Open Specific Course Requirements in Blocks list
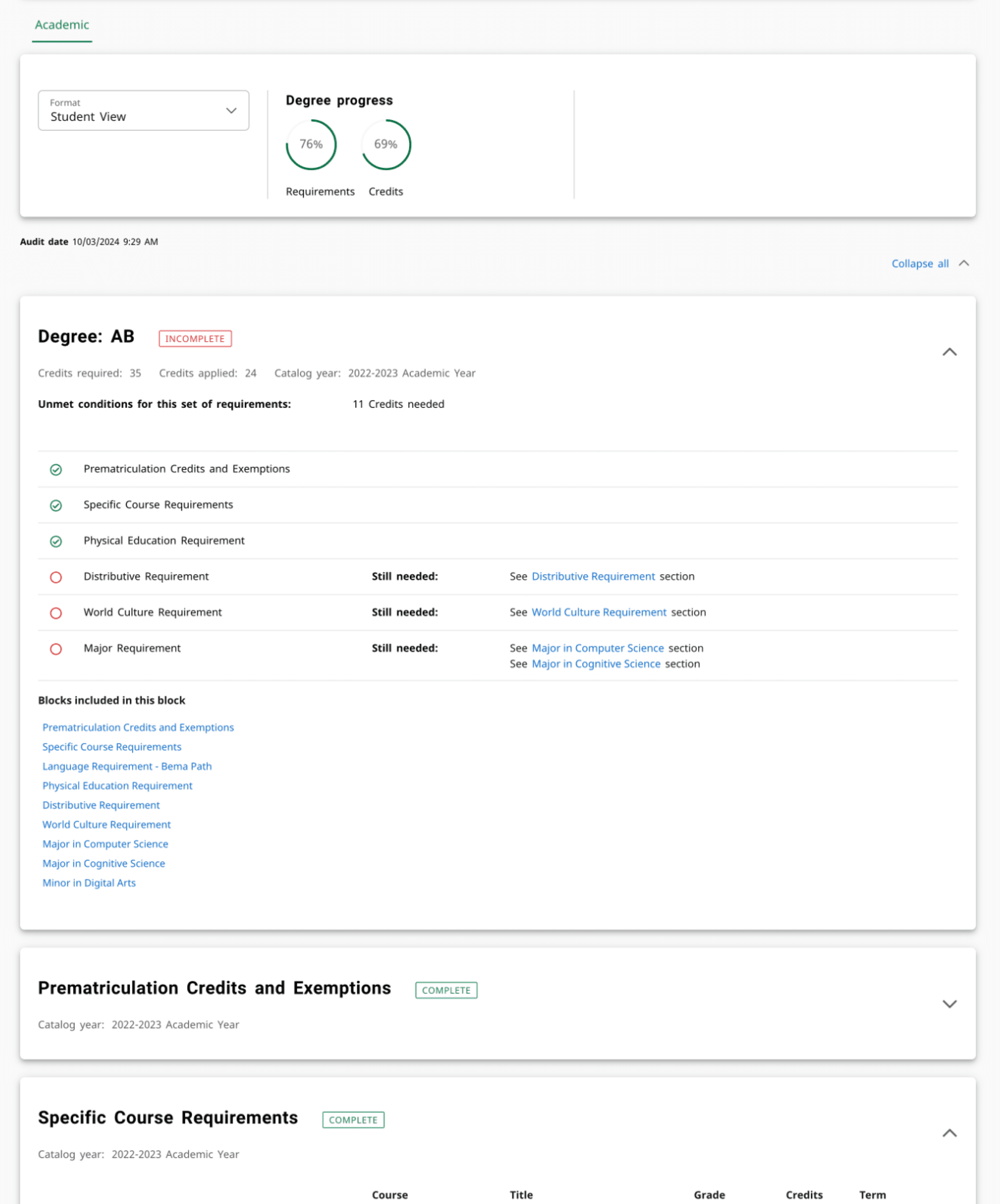This screenshot has height=1204, width=1000. pos(112,746)
